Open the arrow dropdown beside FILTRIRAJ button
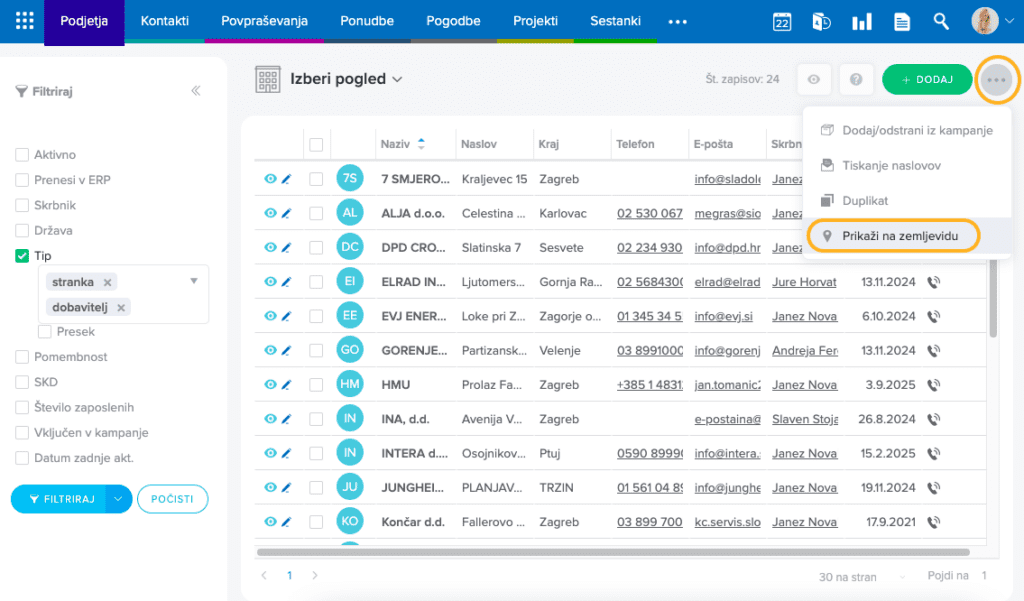Image resolution: width=1024 pixels, height=601 pixels. (x=120, y=498)
